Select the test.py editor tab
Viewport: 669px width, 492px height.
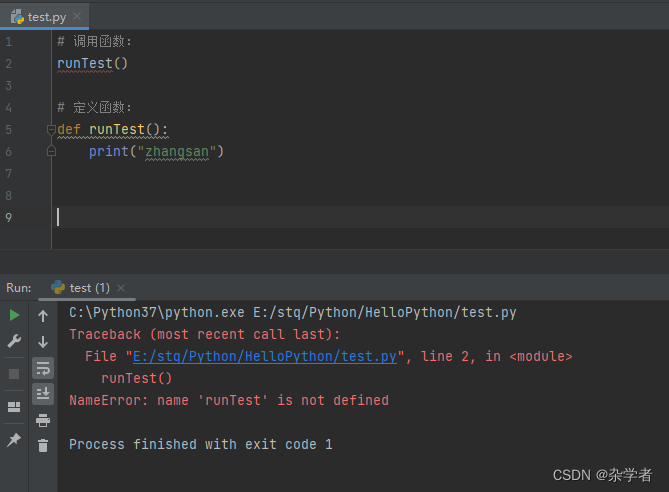pos(44,17)
